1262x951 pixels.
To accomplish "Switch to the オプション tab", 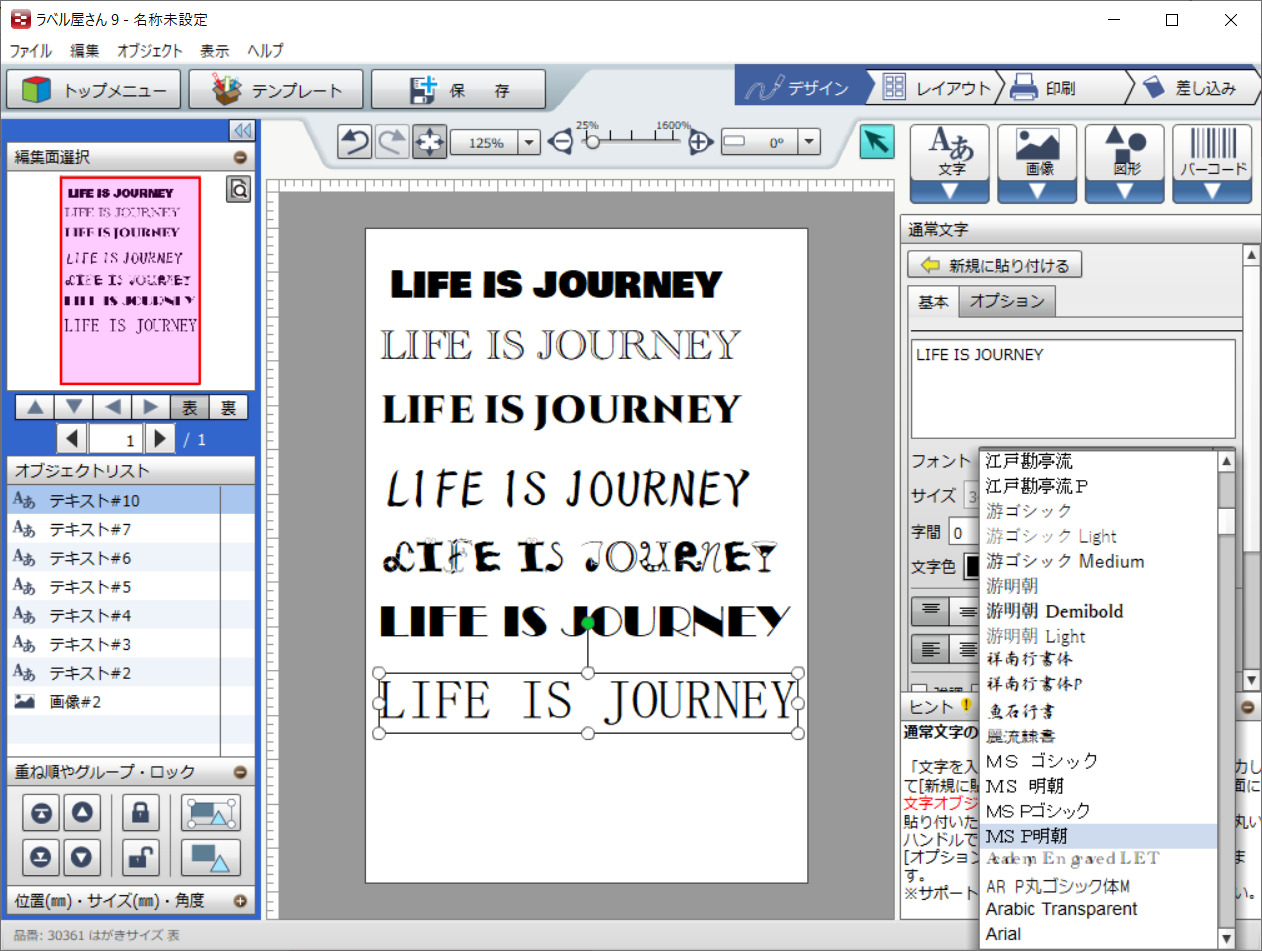I will [x=1007, y=301].
